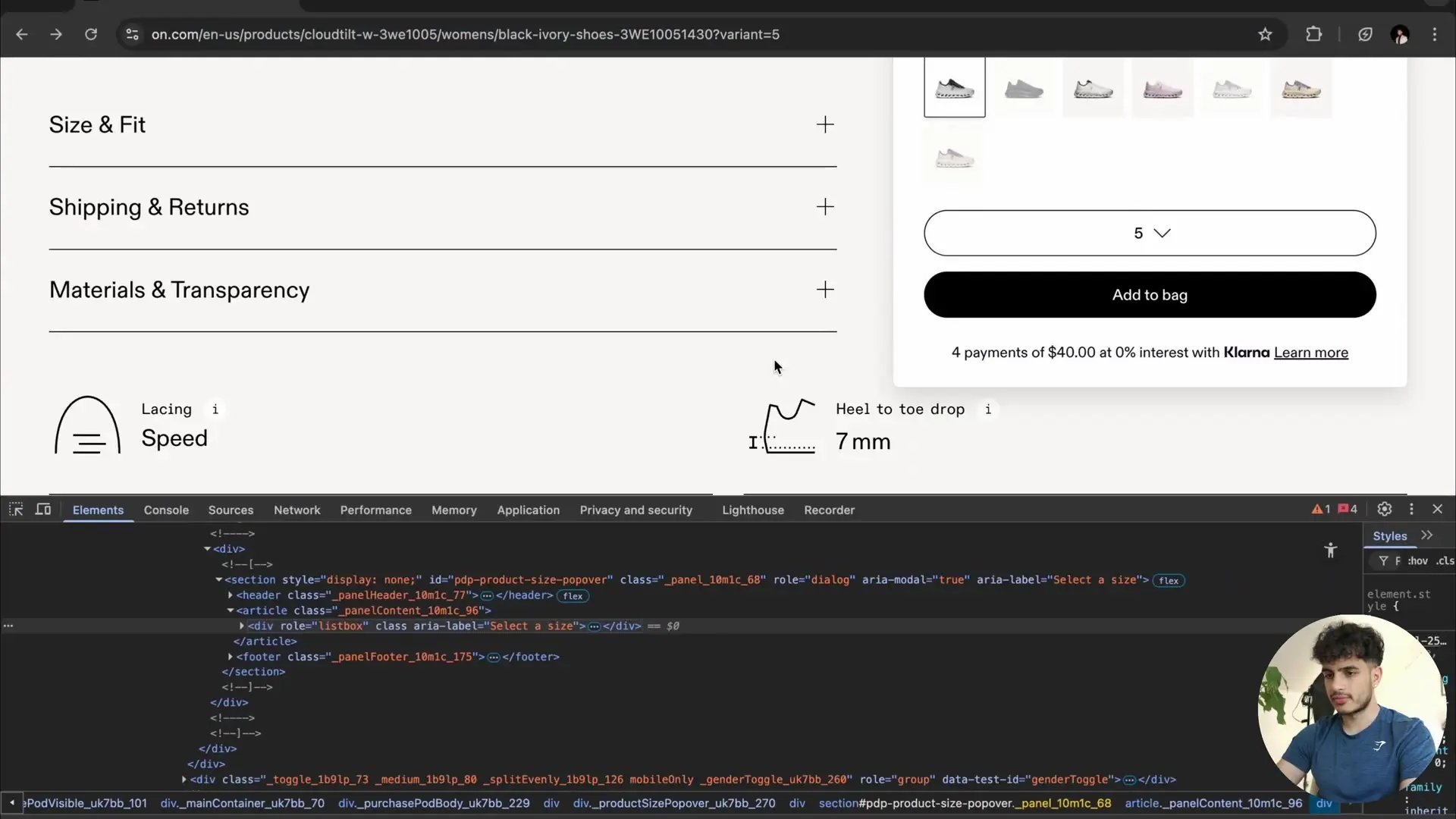
Task: Expand Materials & Transparency section
Action: (x=443, y=290)
